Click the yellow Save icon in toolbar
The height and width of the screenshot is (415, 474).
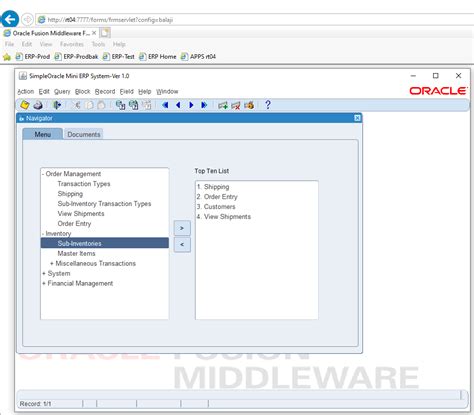point(25,105)
